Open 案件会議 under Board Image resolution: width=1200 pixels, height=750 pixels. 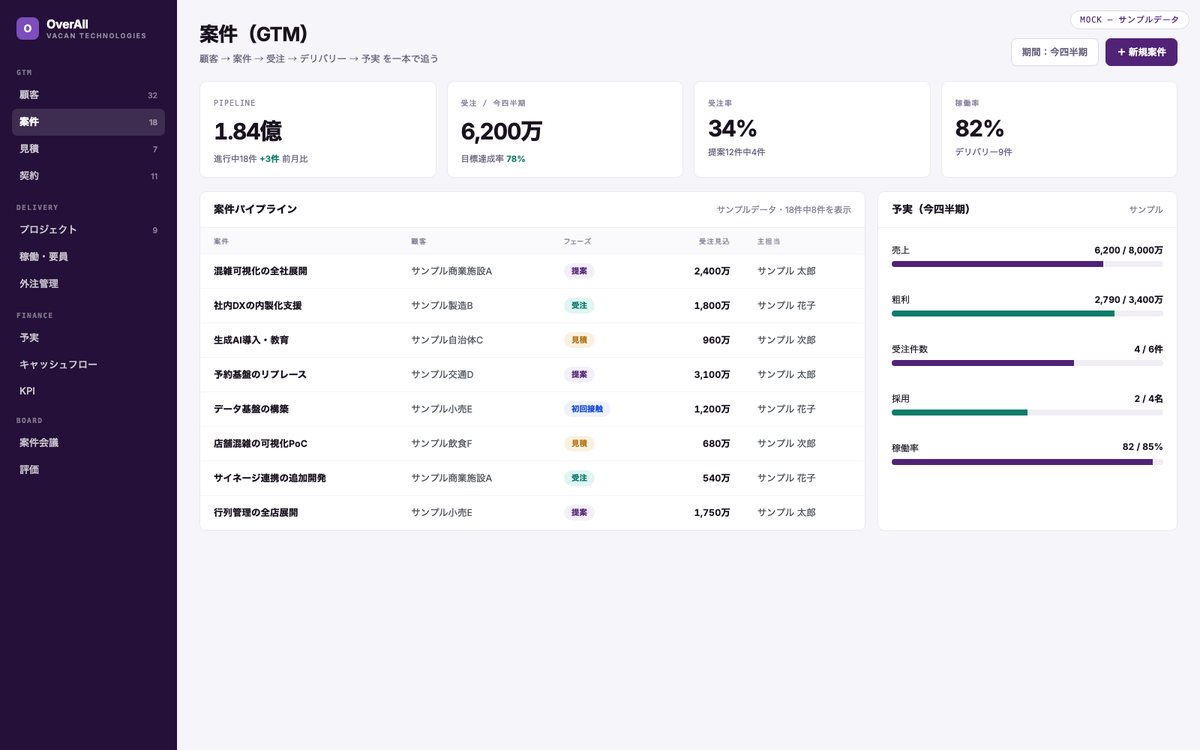point(88,442)
